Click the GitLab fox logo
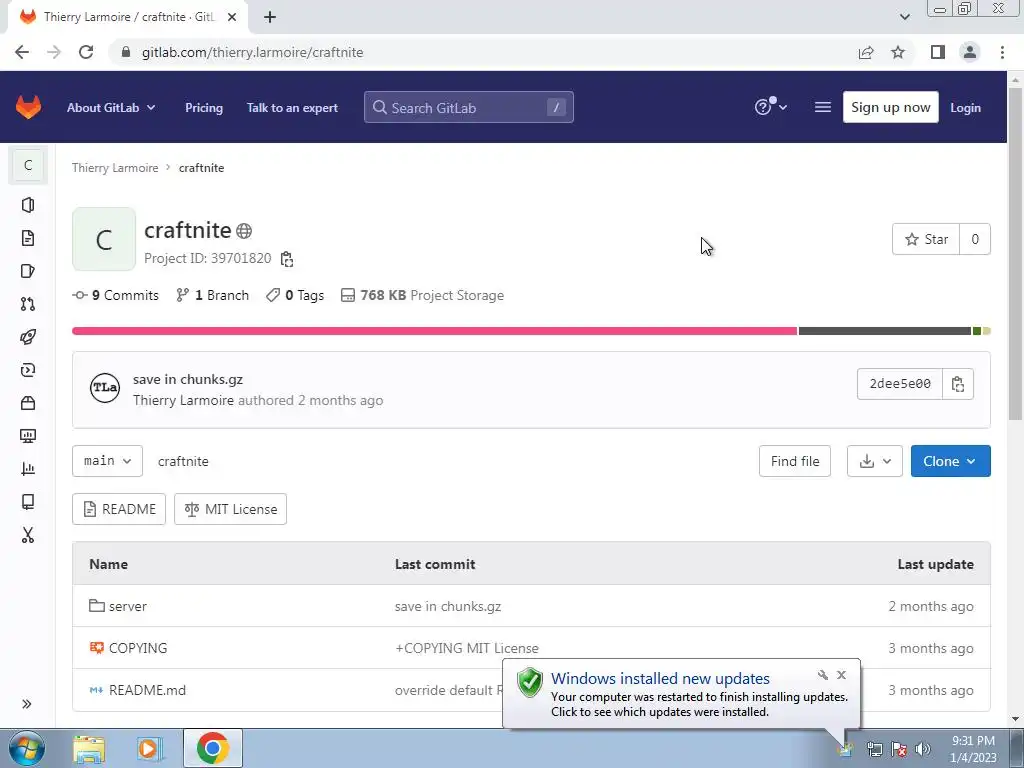The width and height of the screenshot is (1024, 768). (x=28, y=107)
